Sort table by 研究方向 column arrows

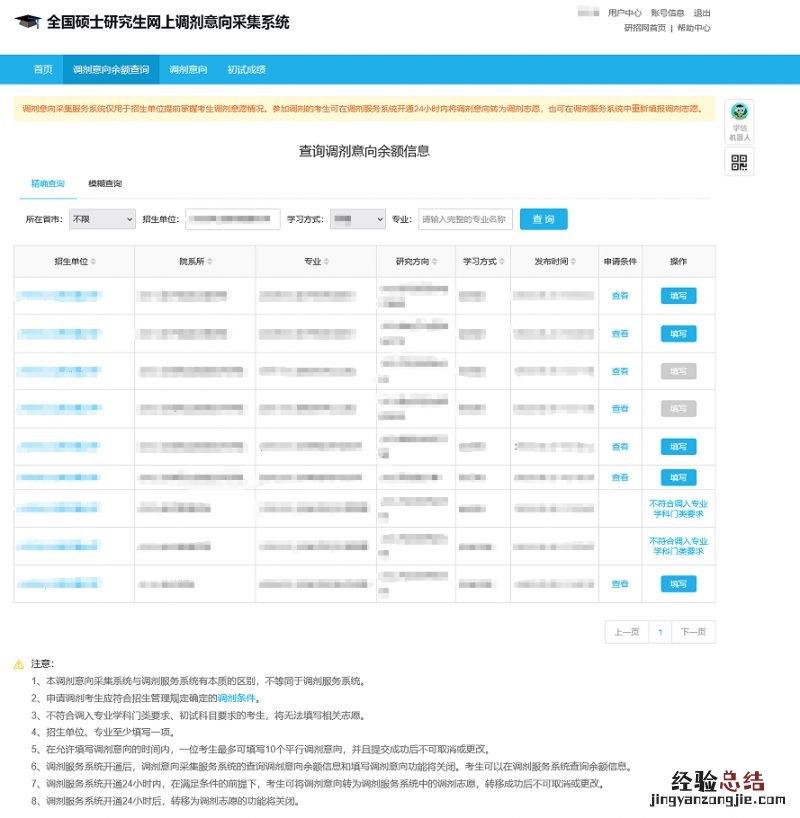point(433,262)
